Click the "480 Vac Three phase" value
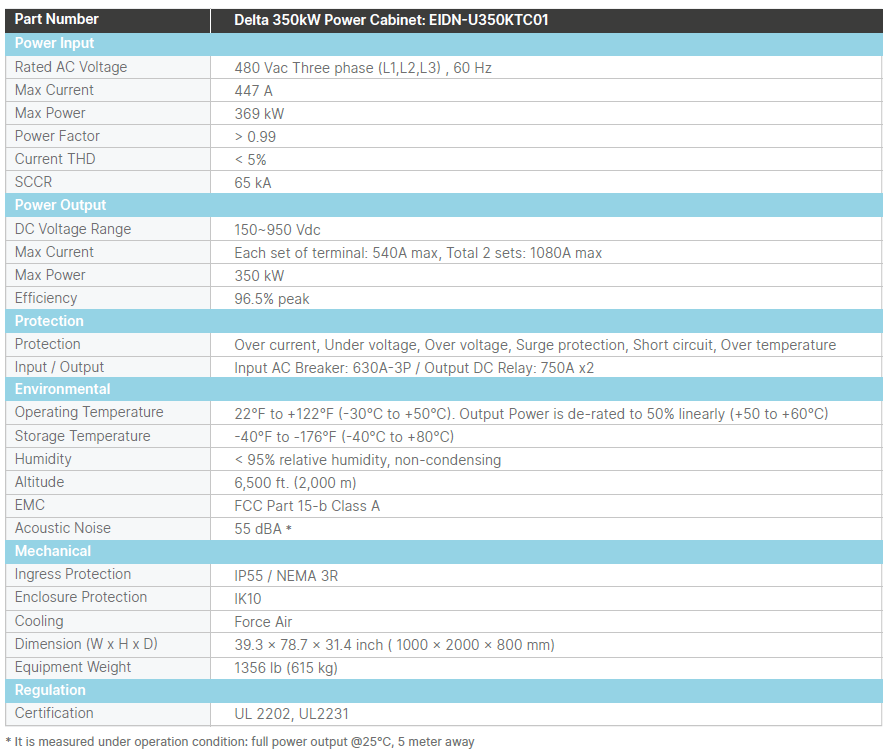Screen dimensions: 887x755 [x=363, y=68]
